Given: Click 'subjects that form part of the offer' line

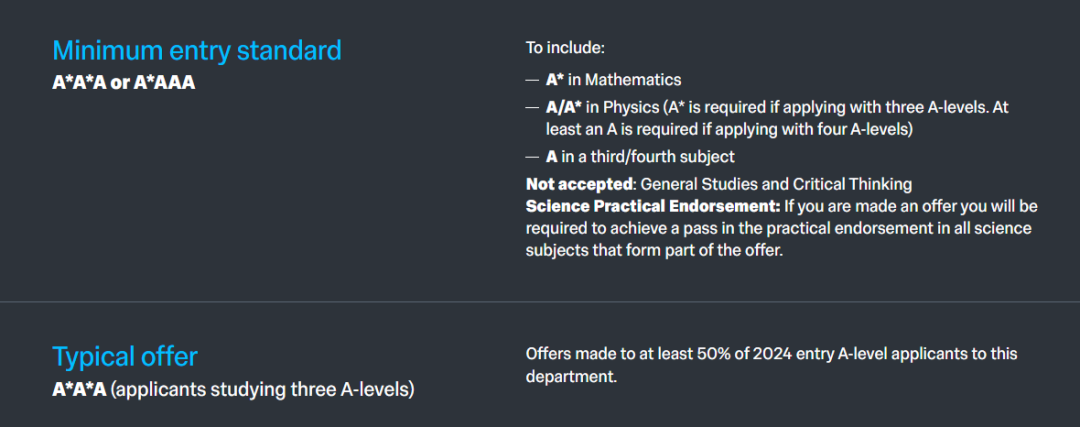Looking at the screenshot, I should point(655,251).
